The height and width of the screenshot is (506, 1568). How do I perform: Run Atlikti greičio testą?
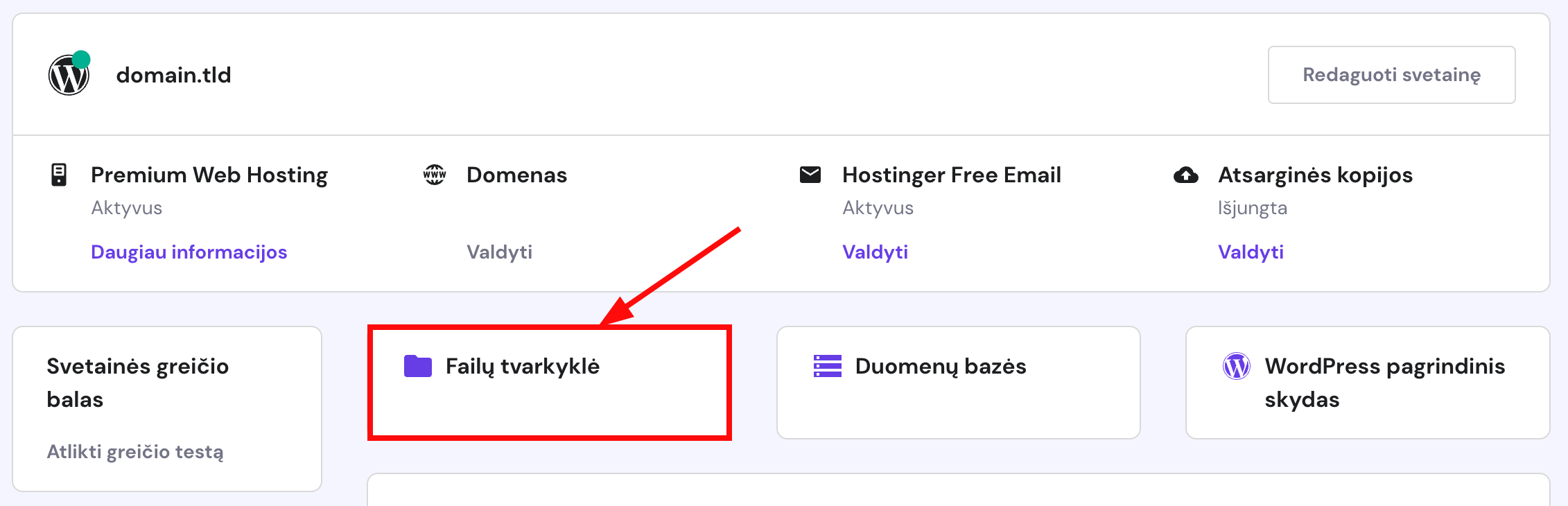tap(136, 452)
